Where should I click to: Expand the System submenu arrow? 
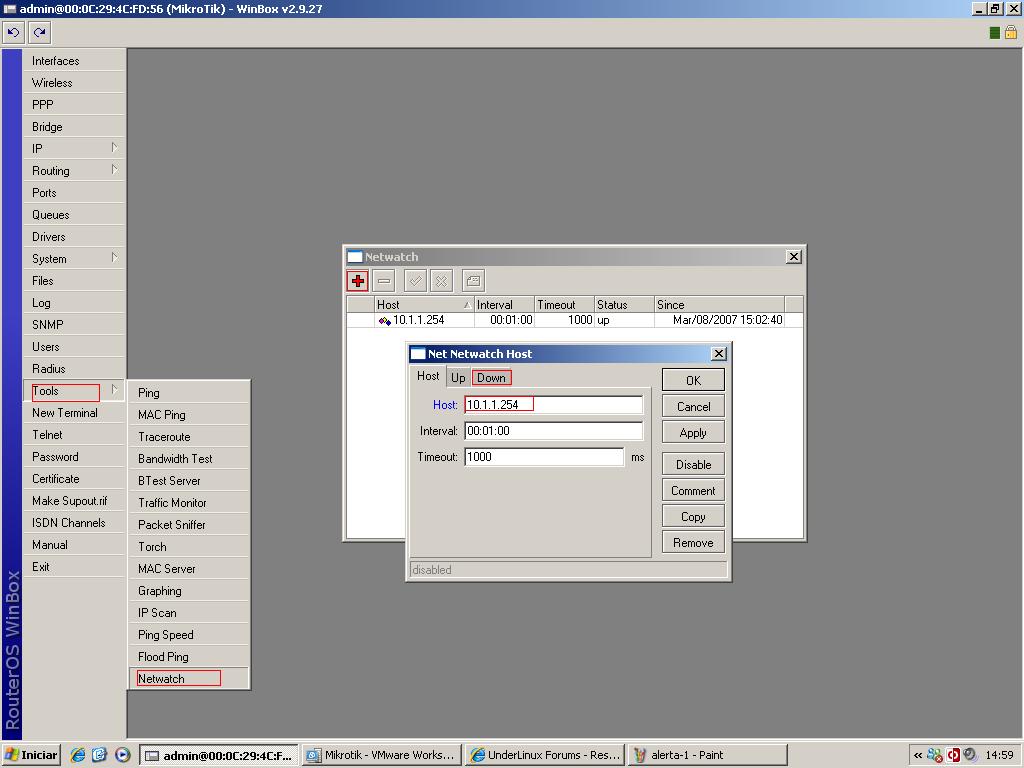pos(114,257)
